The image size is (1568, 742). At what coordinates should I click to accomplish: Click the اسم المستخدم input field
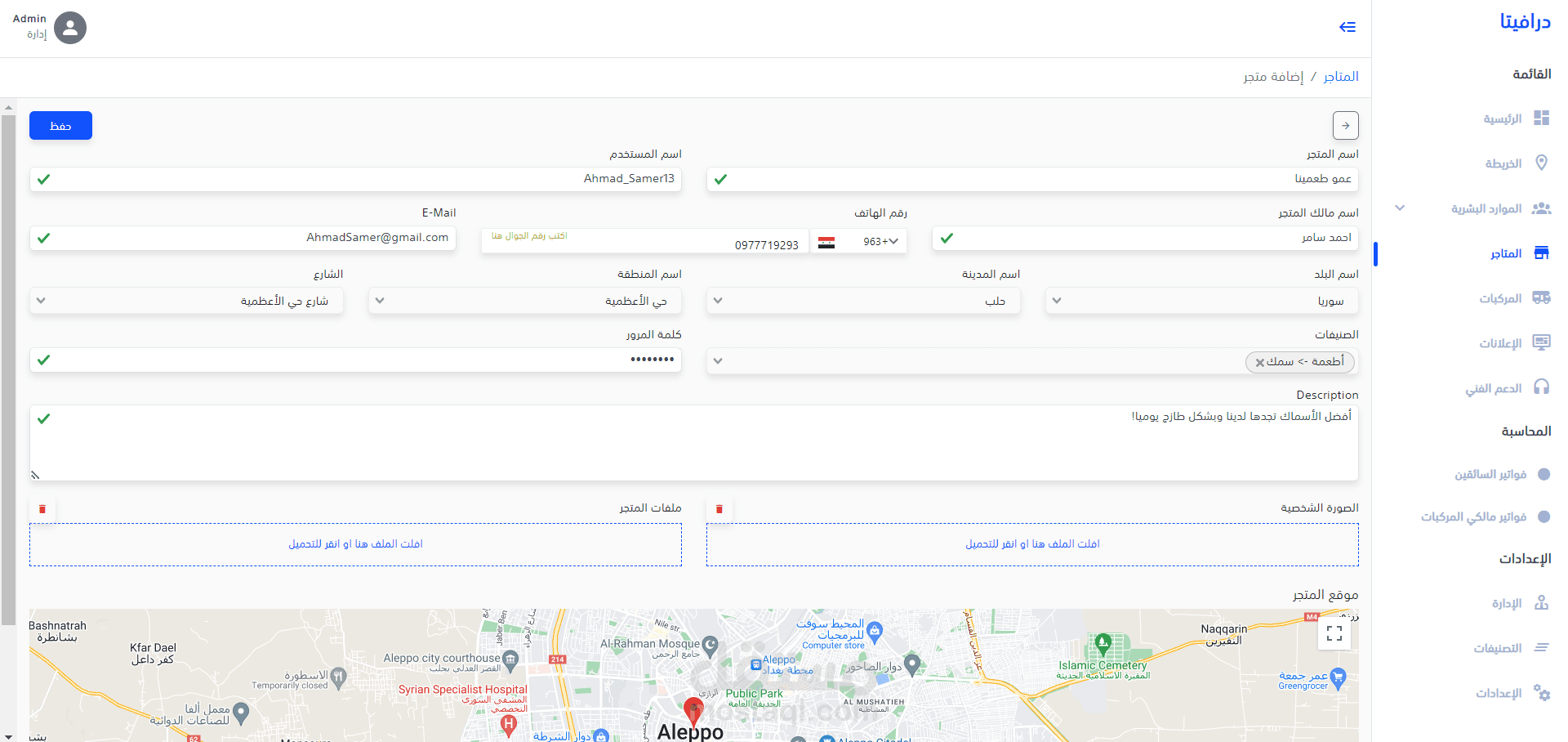coord(355,179)
